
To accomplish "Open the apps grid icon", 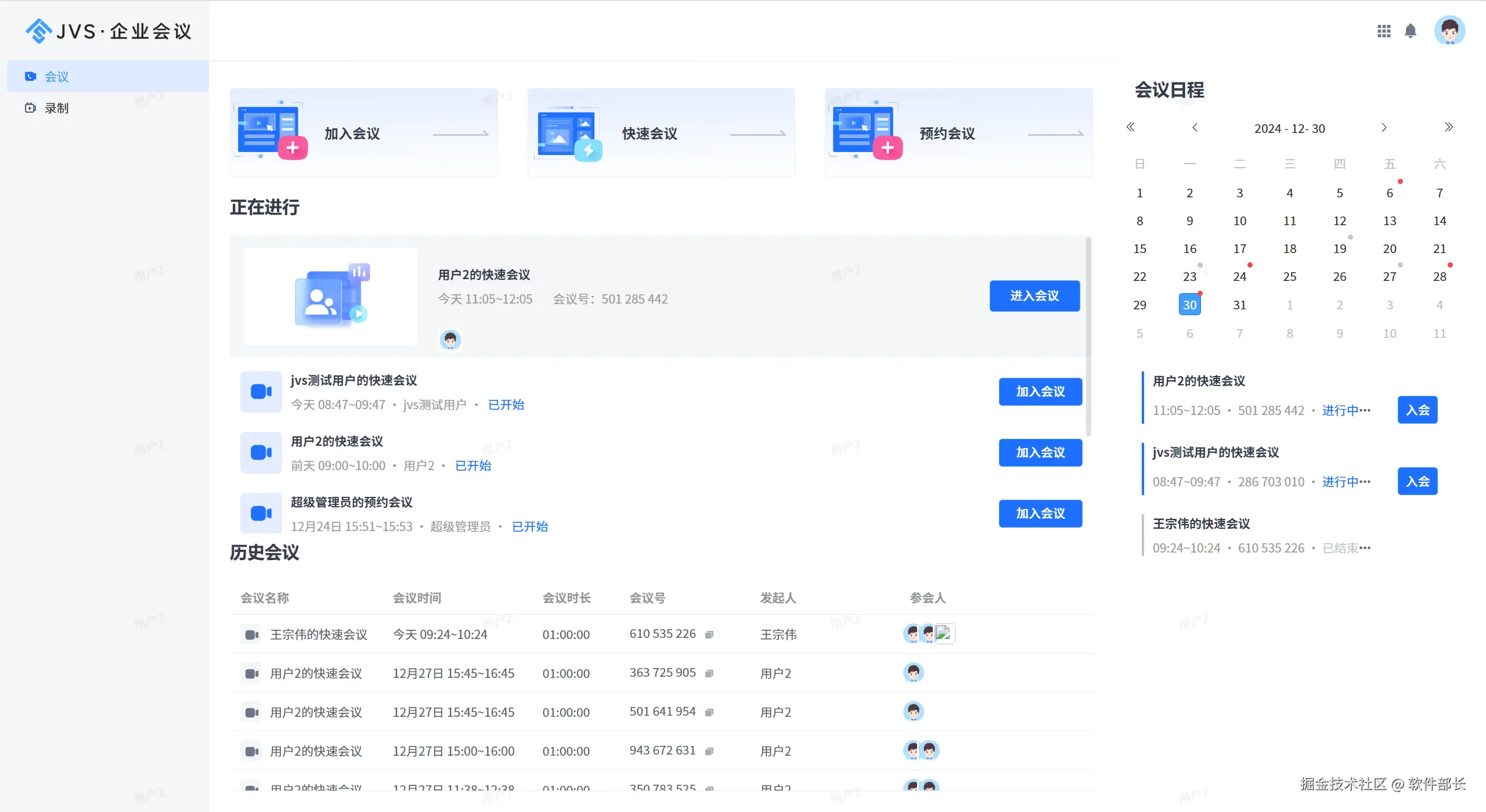I will 1384,31.
